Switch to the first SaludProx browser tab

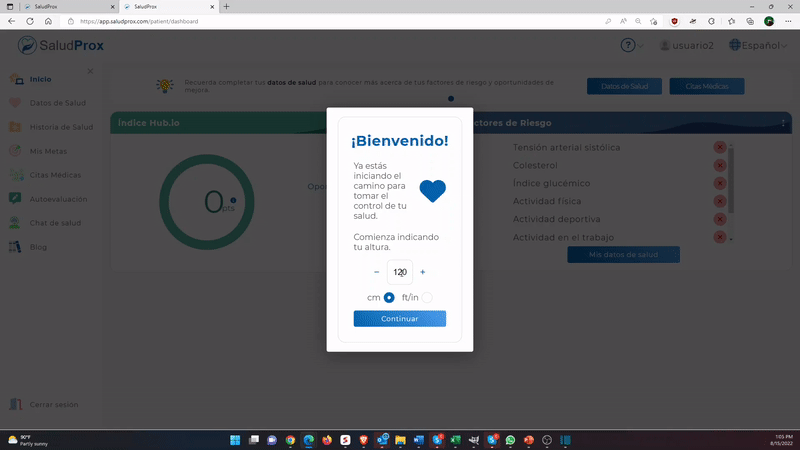(68, 7)
